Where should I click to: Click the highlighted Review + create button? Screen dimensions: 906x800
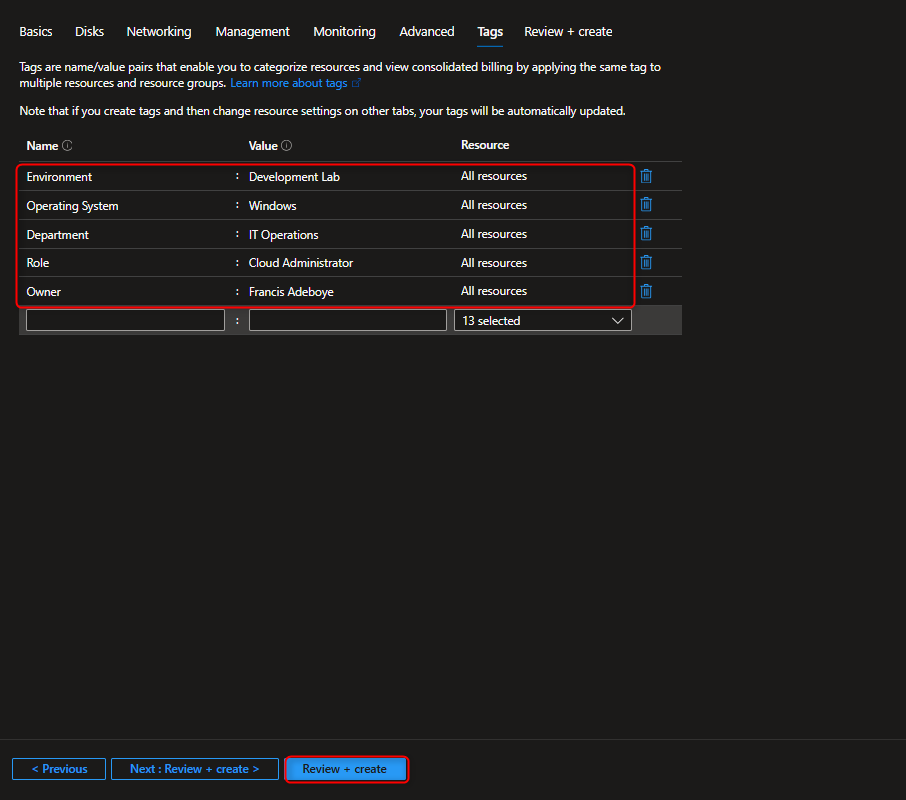[346, 769]
